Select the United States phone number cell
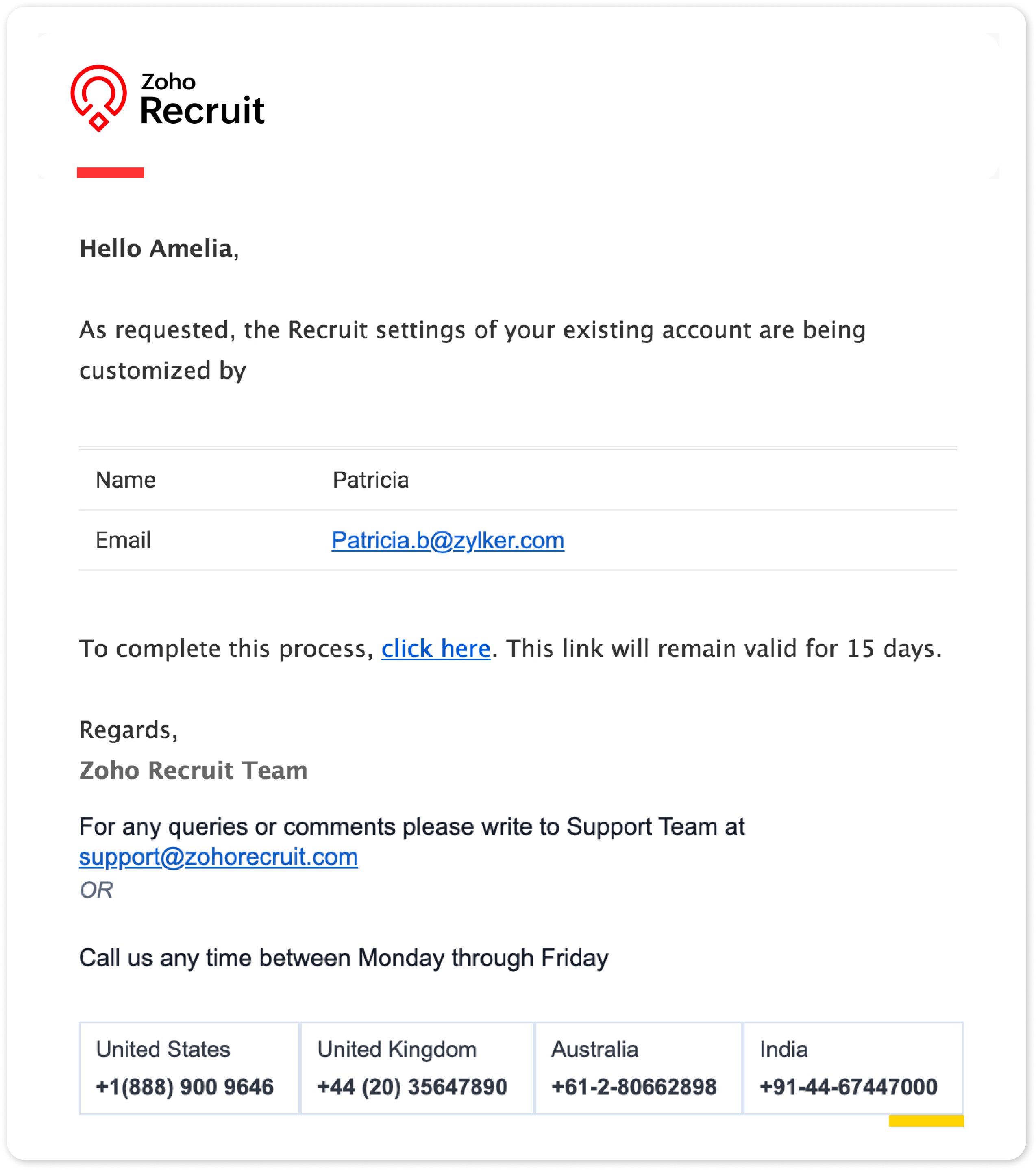The height and width of the screenshot is (1170, 1036). pos(189,1068)
